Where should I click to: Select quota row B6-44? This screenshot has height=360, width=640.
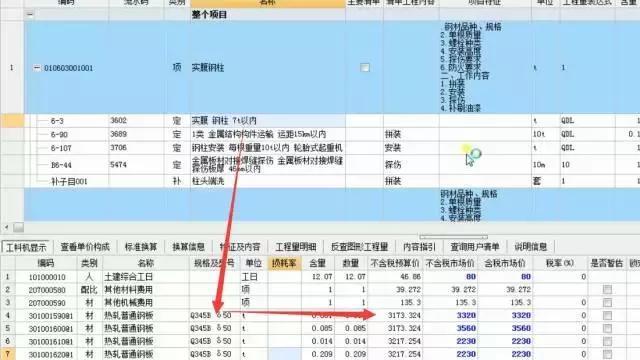coord(61,165)
